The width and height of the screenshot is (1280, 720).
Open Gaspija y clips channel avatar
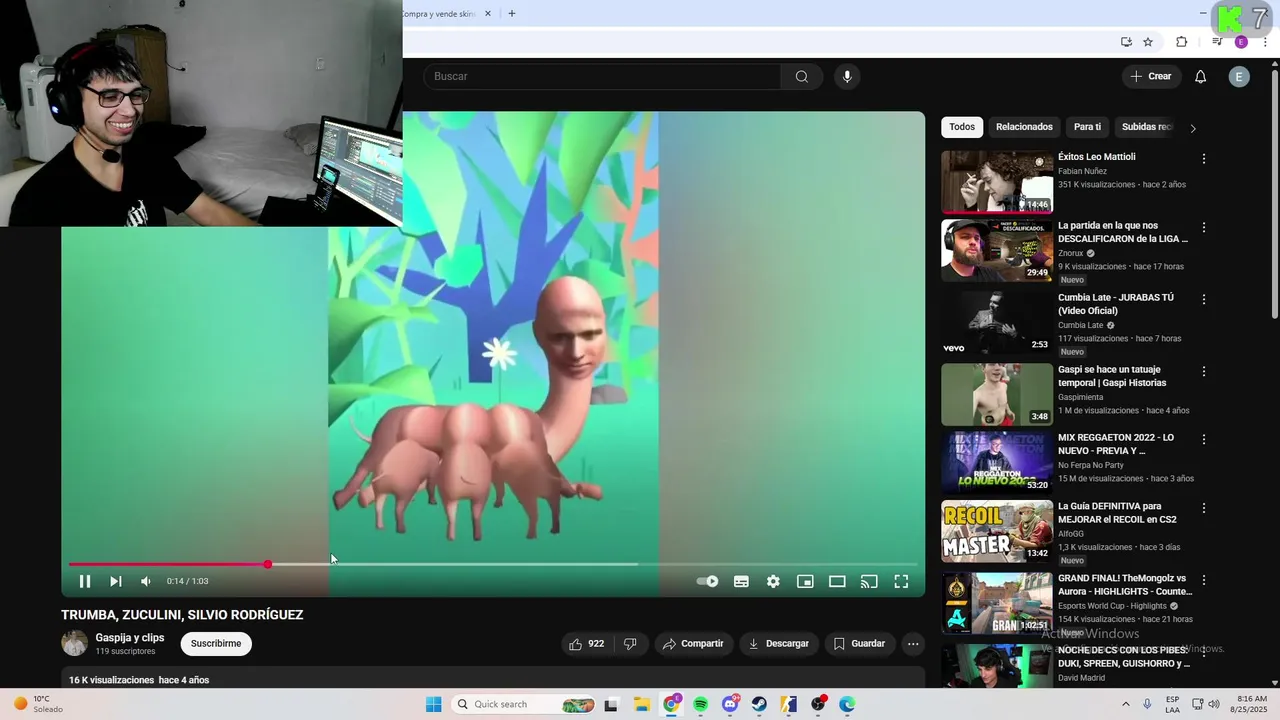(75, 643)
